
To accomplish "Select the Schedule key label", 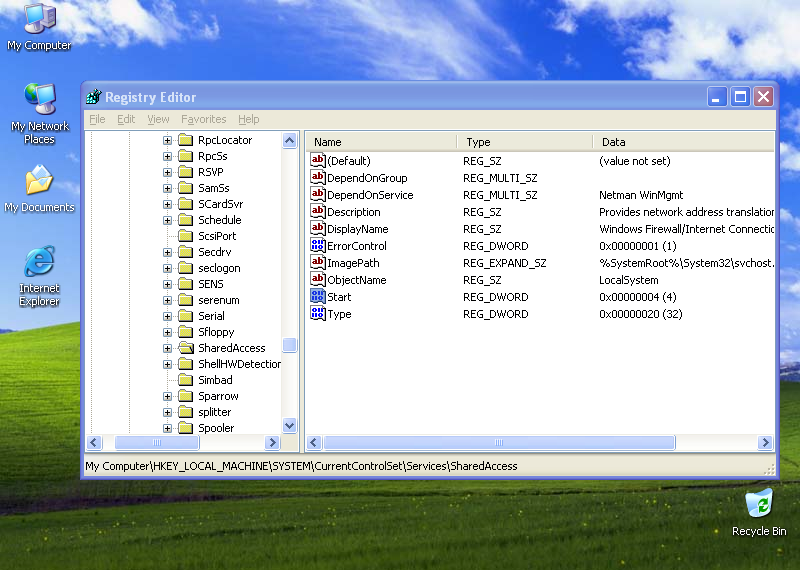I will click(x=220, y=220).
